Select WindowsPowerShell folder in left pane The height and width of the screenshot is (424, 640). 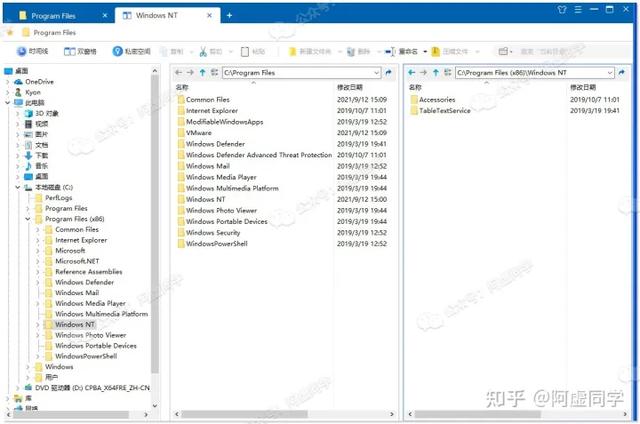pos(213,244)
